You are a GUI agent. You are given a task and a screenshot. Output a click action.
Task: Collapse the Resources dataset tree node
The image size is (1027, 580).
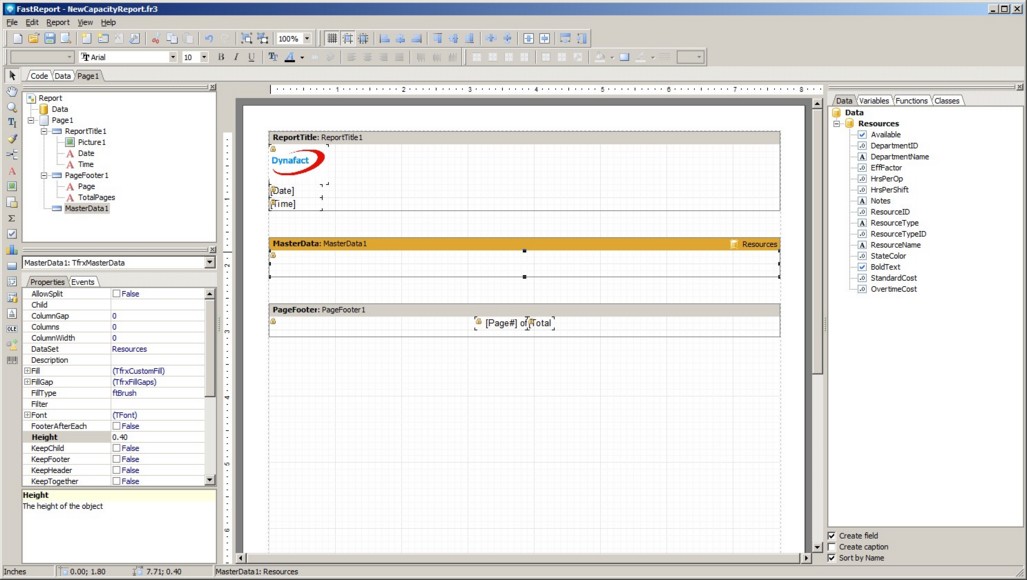point(837,124)
